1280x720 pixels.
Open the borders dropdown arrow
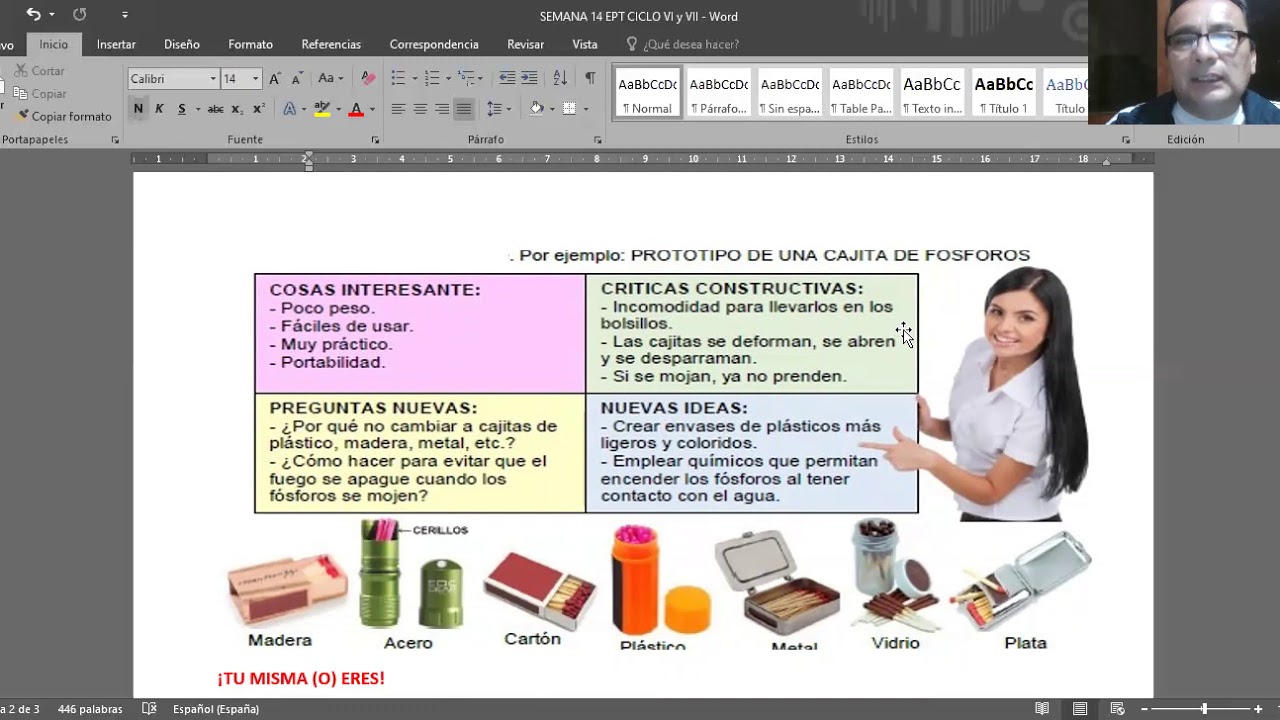point(585,109)
